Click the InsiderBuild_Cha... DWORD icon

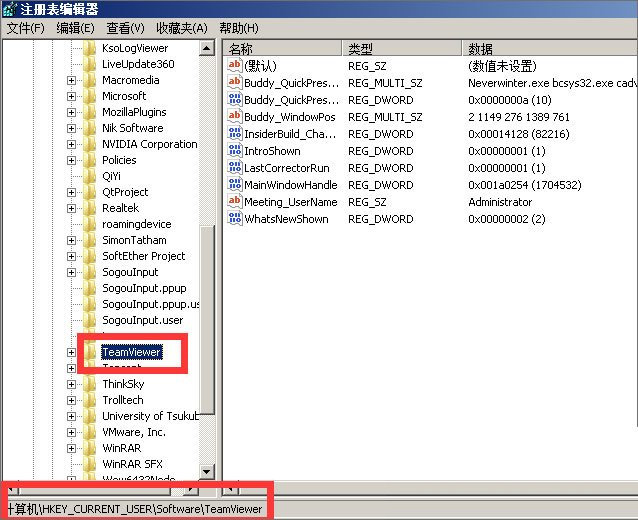235,133
